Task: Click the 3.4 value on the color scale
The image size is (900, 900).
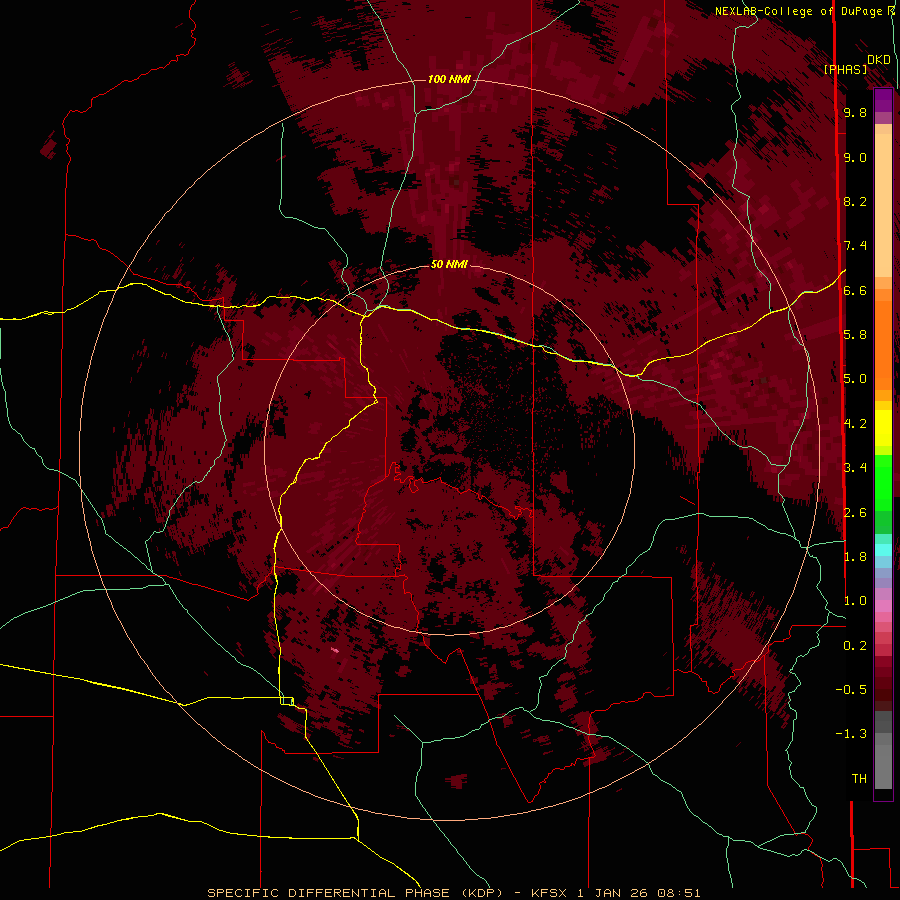Action: point(855,467)
